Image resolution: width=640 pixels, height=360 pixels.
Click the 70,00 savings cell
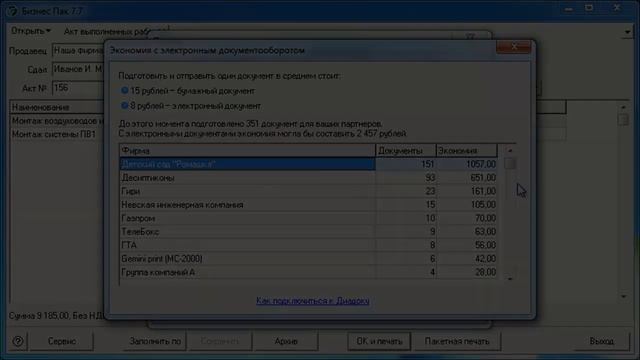(x=467, y=218)
